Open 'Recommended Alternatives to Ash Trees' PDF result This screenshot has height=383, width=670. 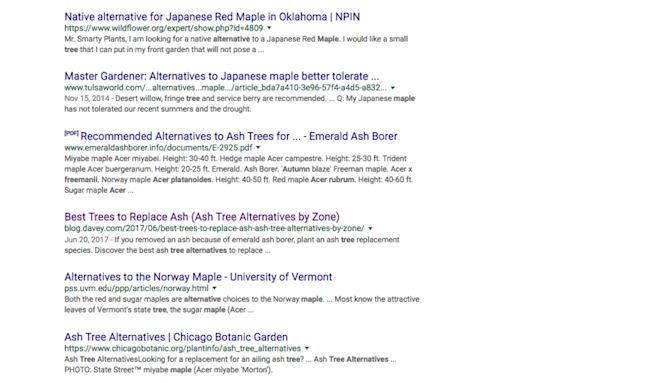click(x=239, y=136)
